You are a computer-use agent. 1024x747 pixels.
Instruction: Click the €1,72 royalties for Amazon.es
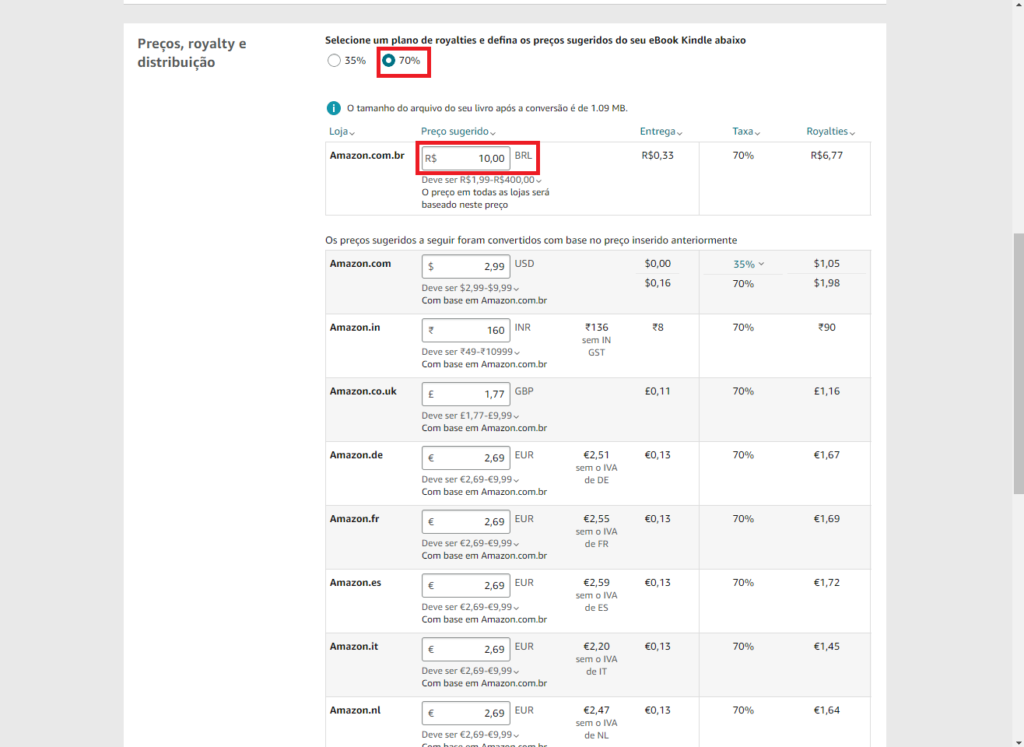pos(827,583)
